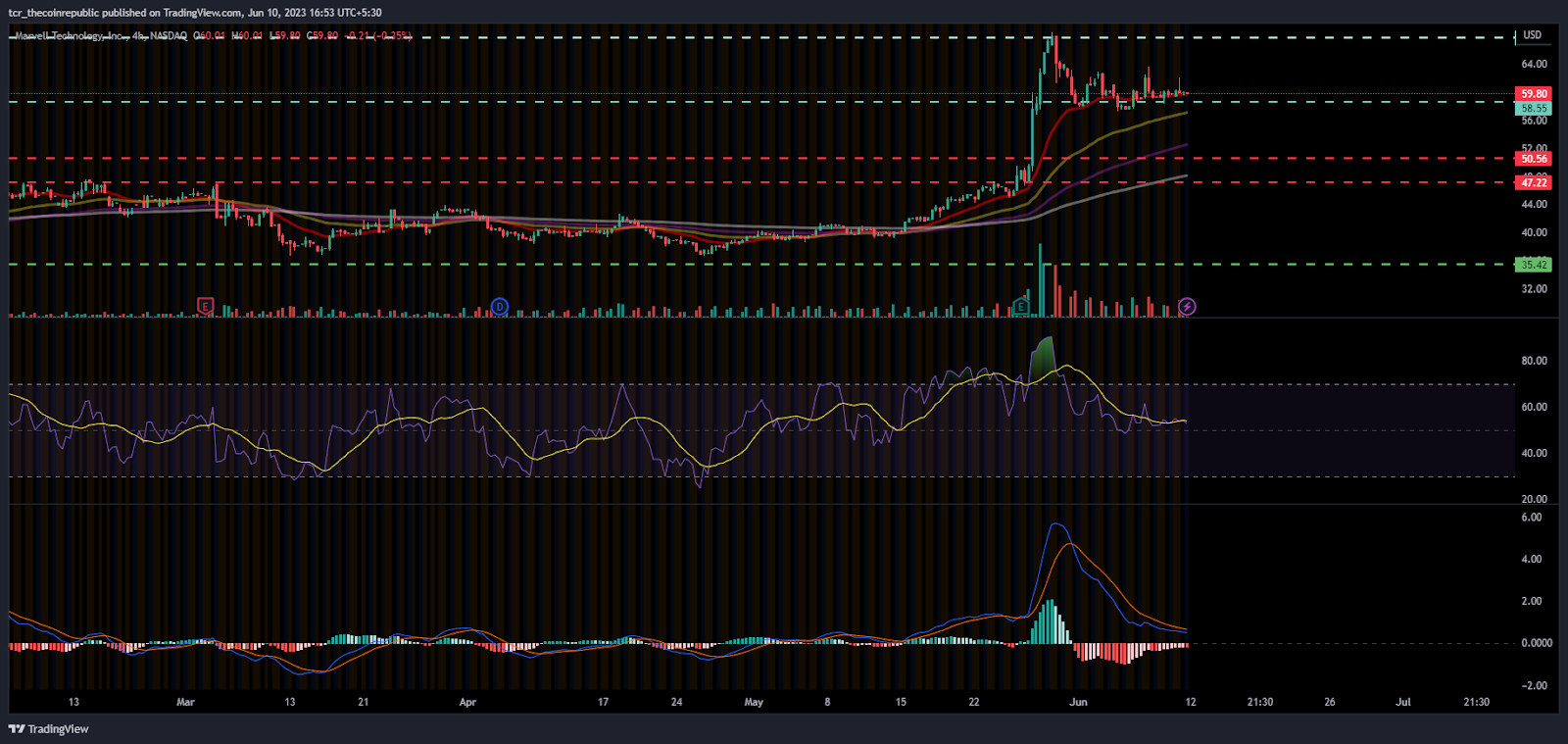Click the 32.00 price axis value
Screen dimensions: 1568x744
pos(1534,289)
